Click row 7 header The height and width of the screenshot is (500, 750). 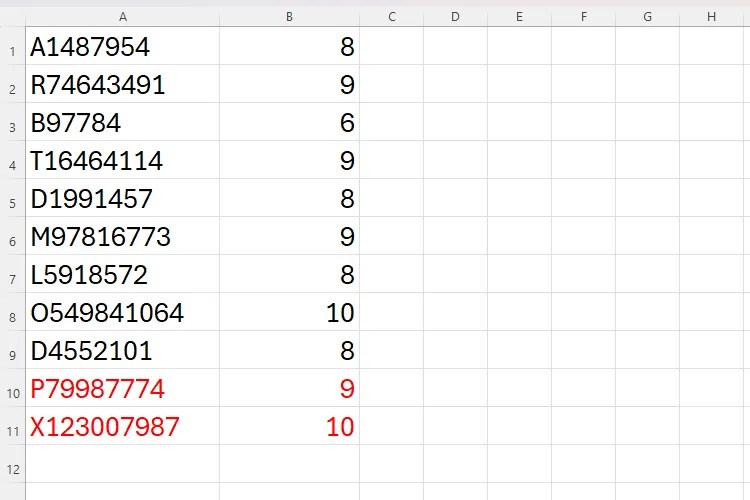[12, 274]
